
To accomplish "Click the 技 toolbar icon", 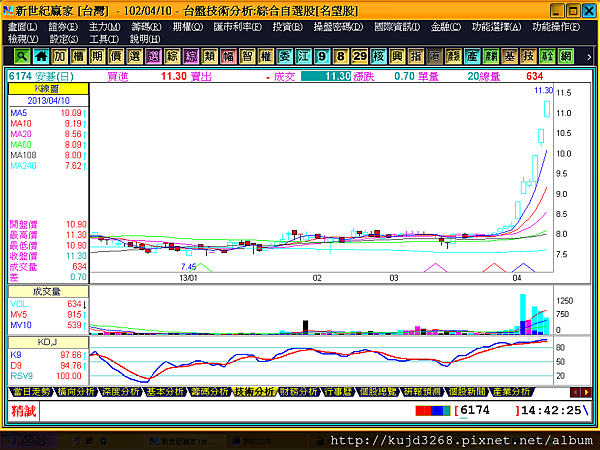I will (x=528, y=57).
